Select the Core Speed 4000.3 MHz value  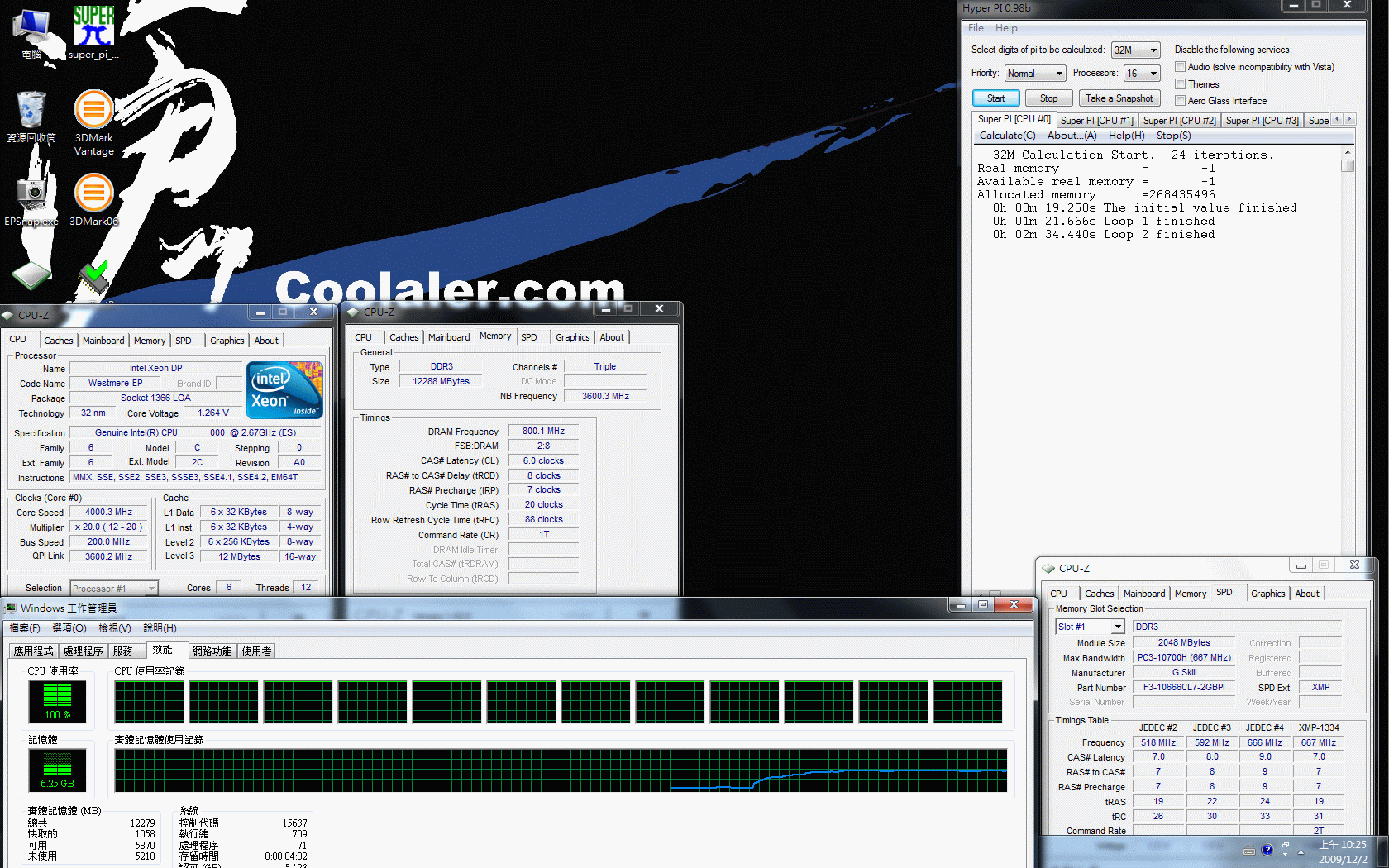tap(108, 513)
